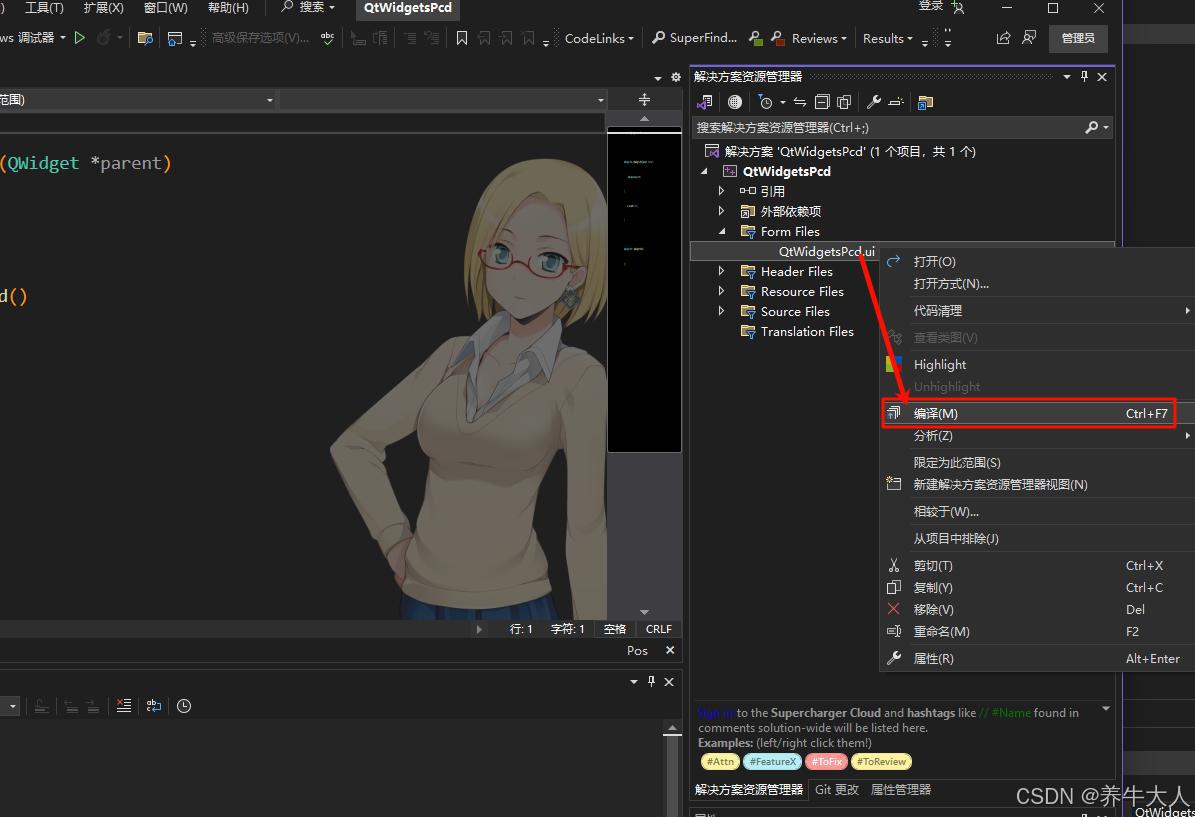Toggle bookmark with the bookmark icon
Viewport: 1195px width, 817px height.
[x=462, y=38]
